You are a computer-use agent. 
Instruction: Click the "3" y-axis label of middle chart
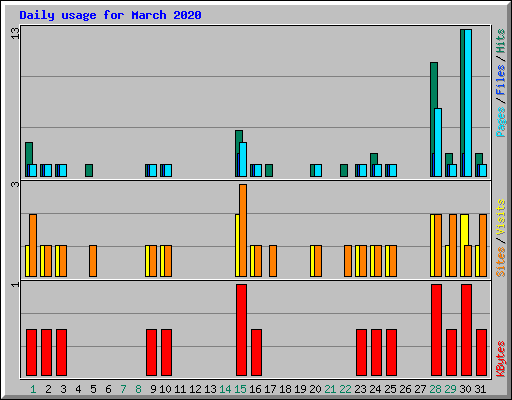[15, 184]
